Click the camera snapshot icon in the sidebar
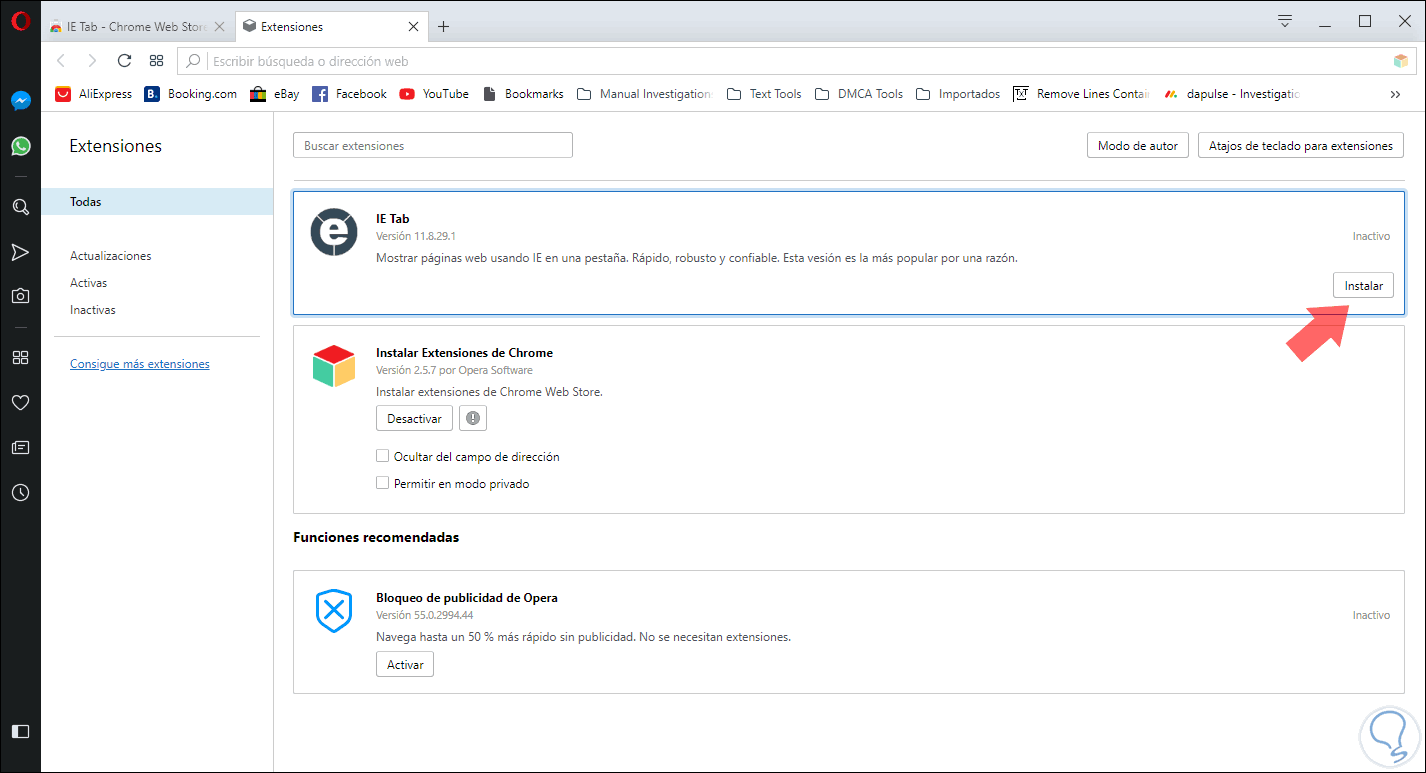This screenshot has height=773, width=1426. 20,296
